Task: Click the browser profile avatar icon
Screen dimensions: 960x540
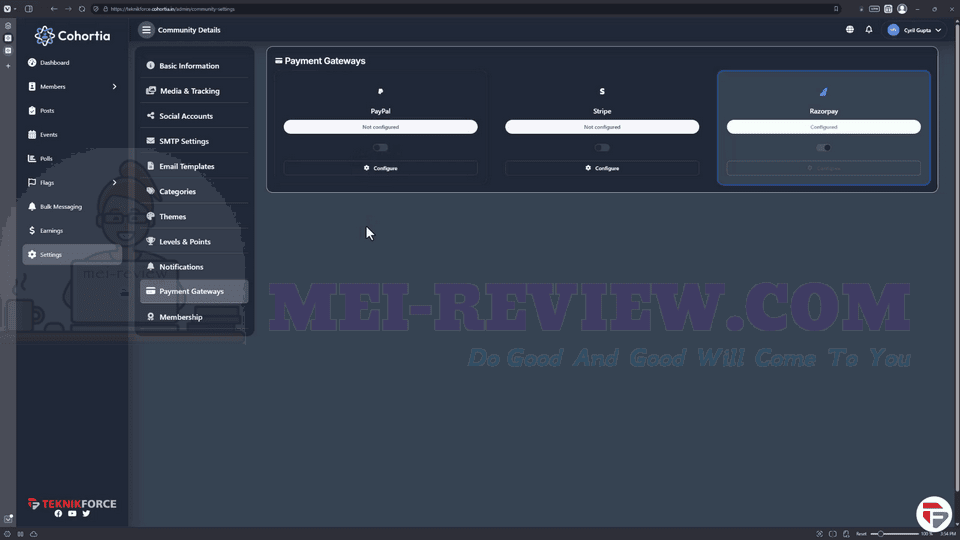Action: (x=902, y=9)
